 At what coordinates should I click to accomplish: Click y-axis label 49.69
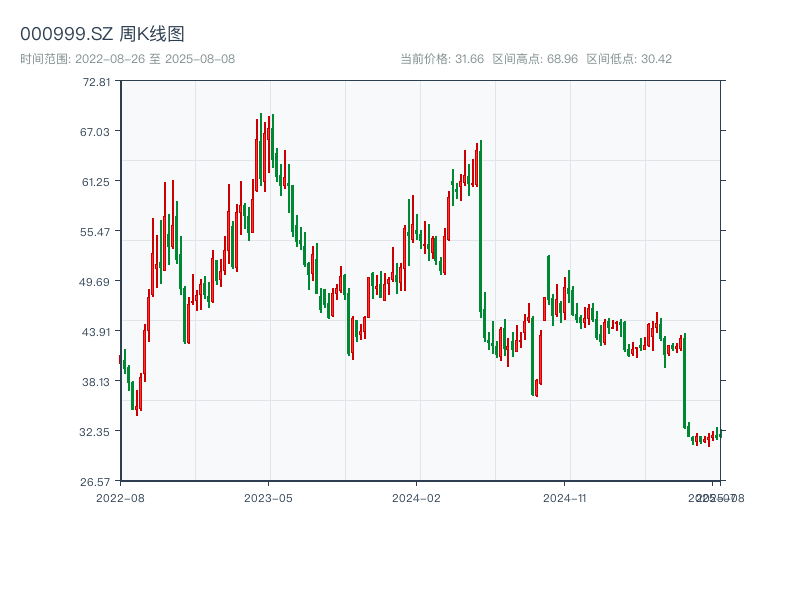(x=94, y=282)
